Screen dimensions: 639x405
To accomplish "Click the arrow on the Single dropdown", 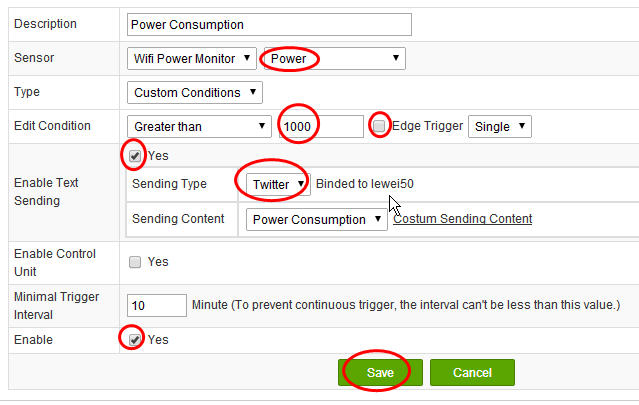I will pyautogui.click(x=522, y=126).
